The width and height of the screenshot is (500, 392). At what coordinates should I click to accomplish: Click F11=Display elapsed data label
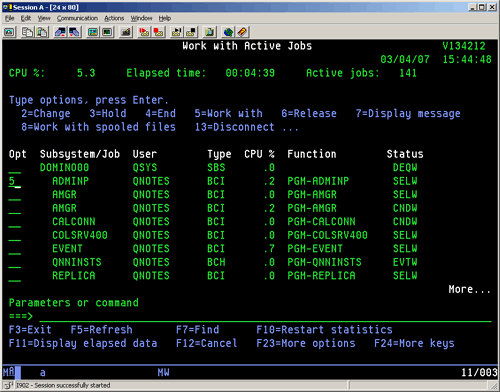[83, 343]
